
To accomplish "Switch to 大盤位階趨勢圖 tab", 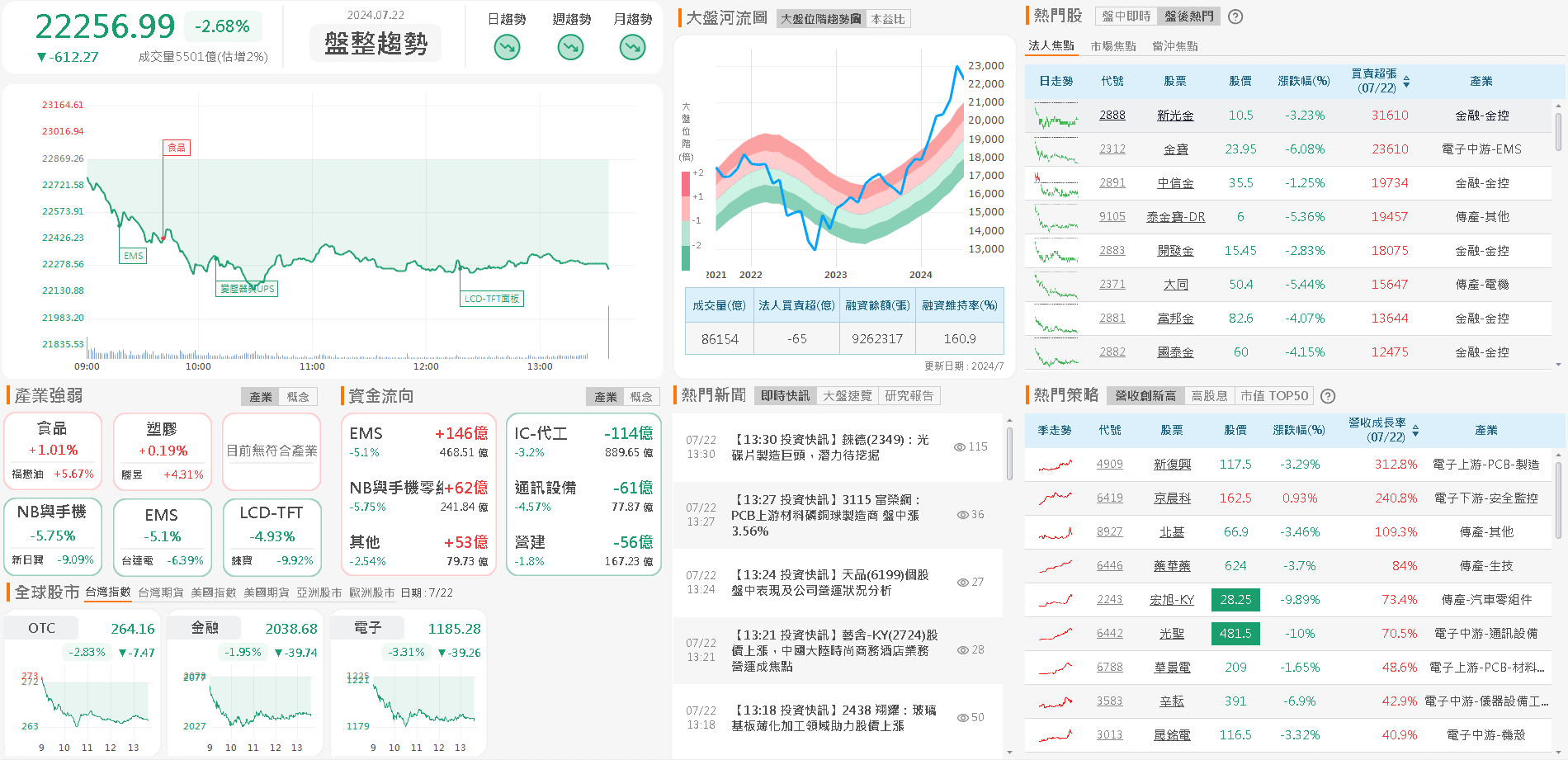I will click(821, 18).
